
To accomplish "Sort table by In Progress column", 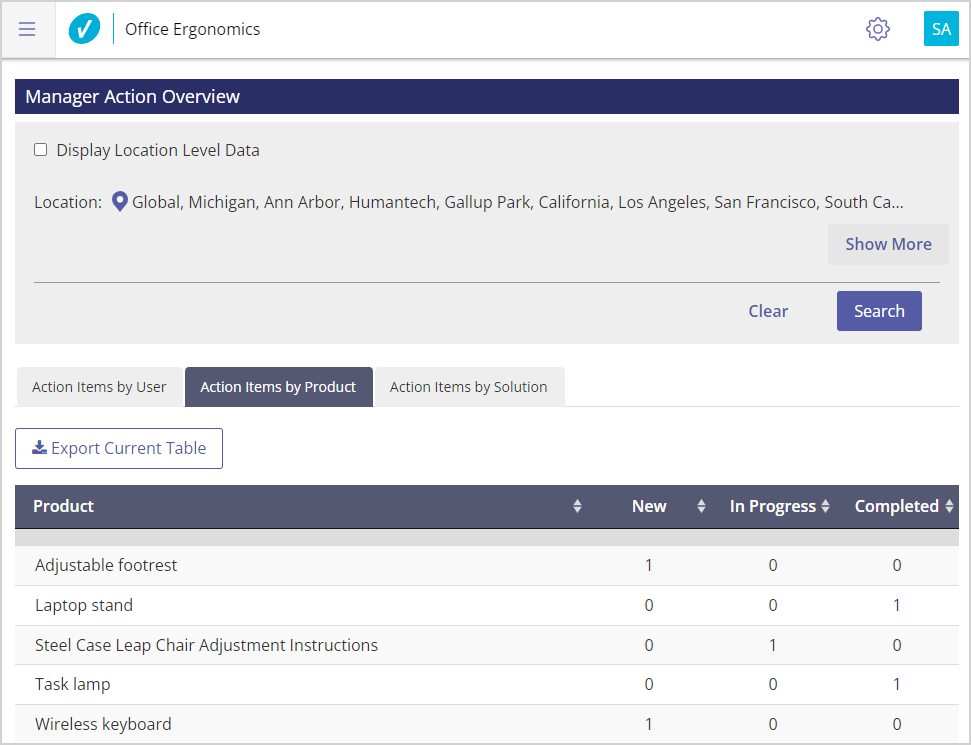I will (825, 507).
